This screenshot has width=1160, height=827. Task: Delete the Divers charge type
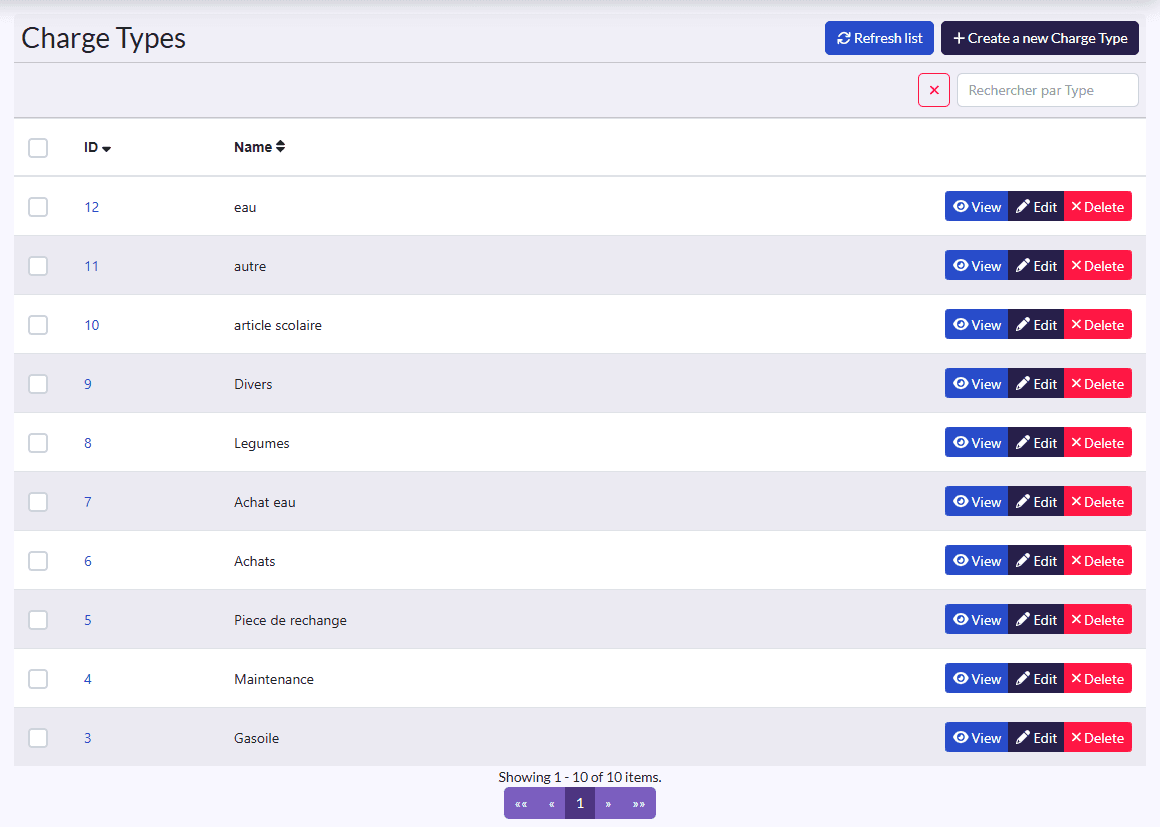pyautogui.click(x=1098, y=384)
